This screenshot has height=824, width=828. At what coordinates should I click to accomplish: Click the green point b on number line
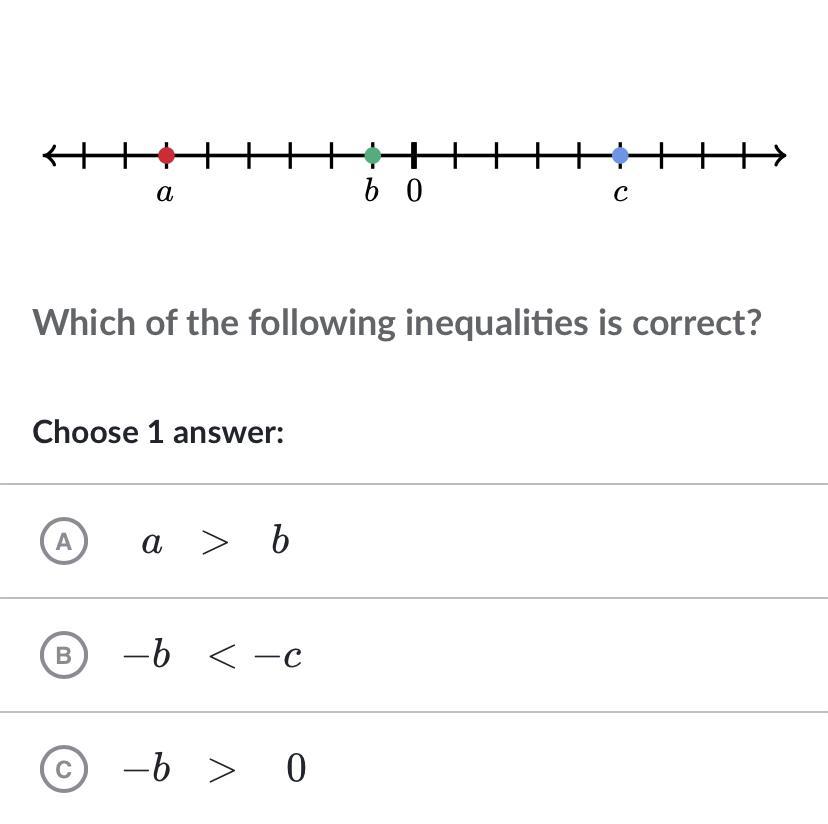click(372, 155)
